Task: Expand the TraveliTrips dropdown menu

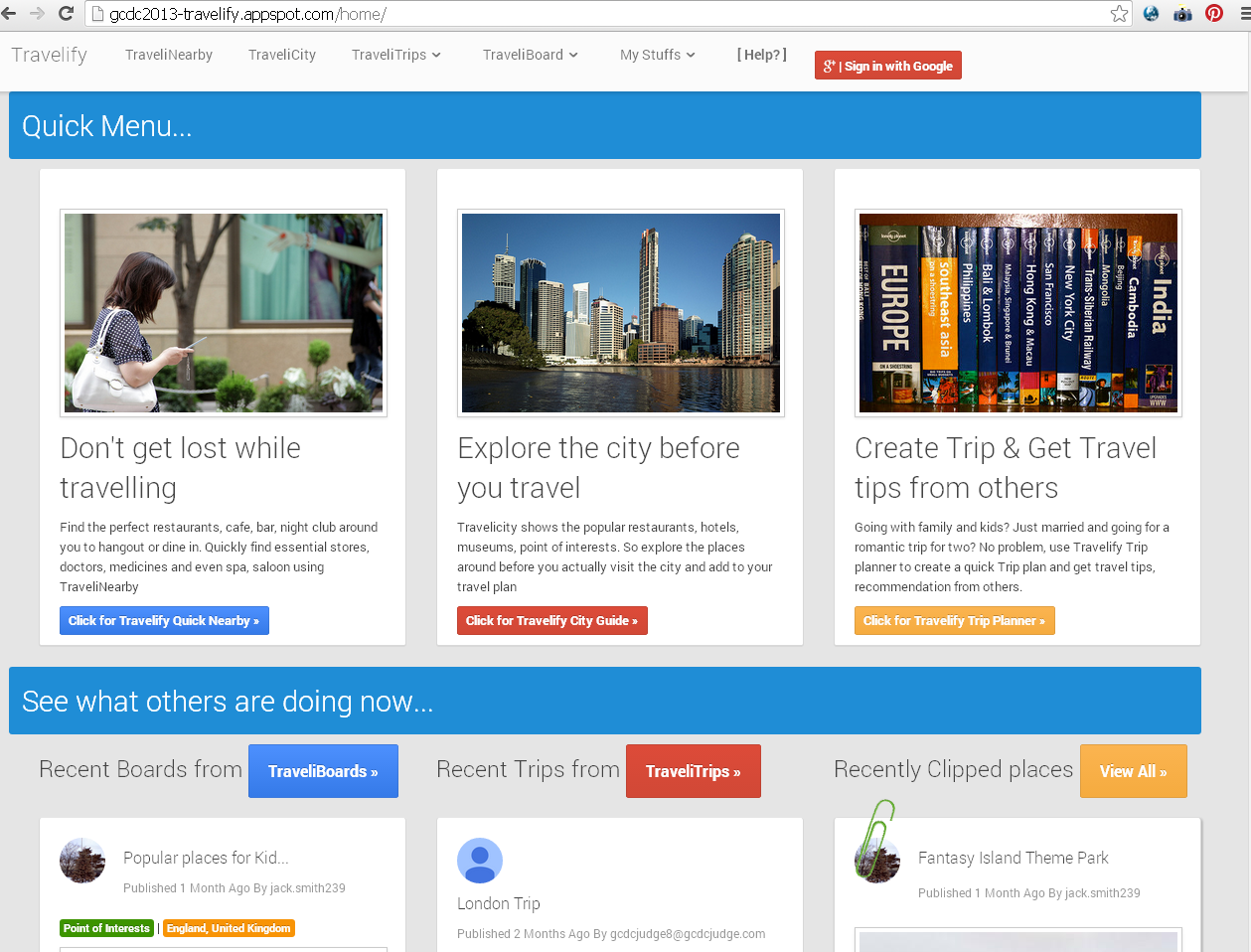Action: coord(396,55)
